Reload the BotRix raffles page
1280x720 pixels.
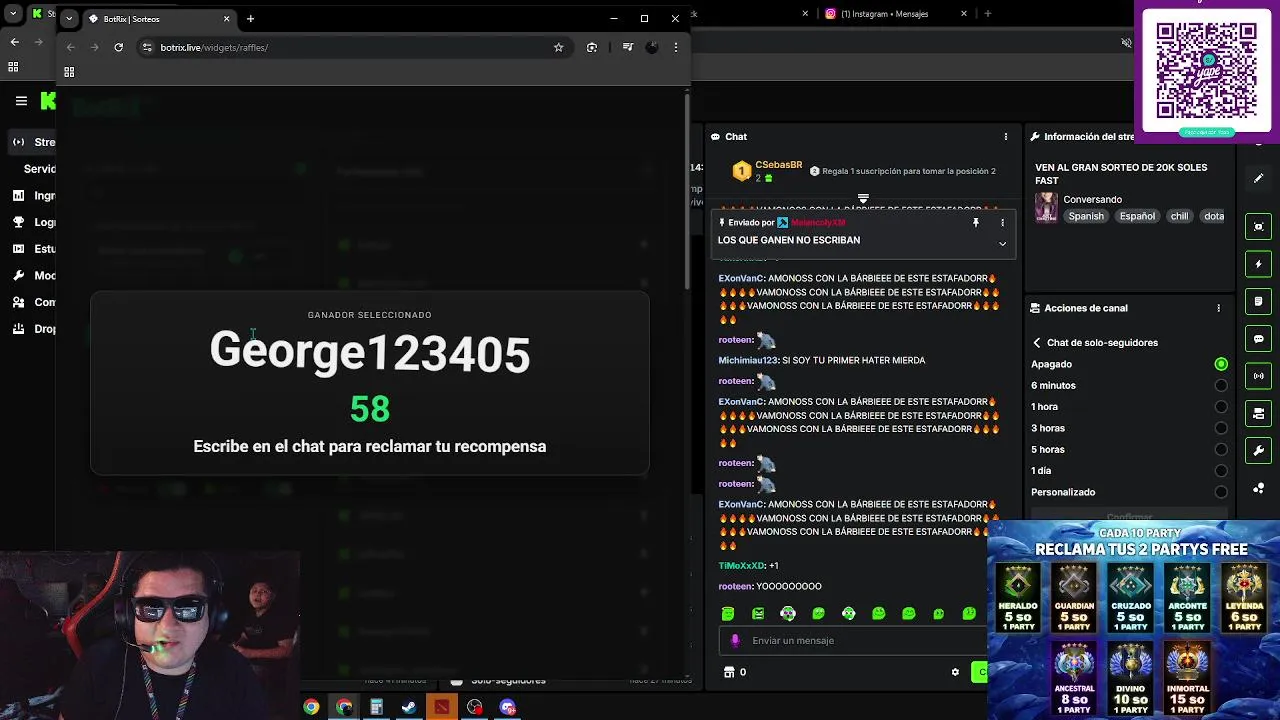[x=118, y=47]
